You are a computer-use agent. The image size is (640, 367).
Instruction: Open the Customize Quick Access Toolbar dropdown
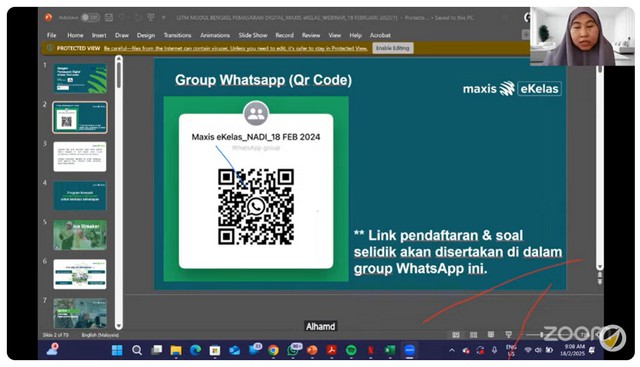pyautogui.click(x=163, y=18)
